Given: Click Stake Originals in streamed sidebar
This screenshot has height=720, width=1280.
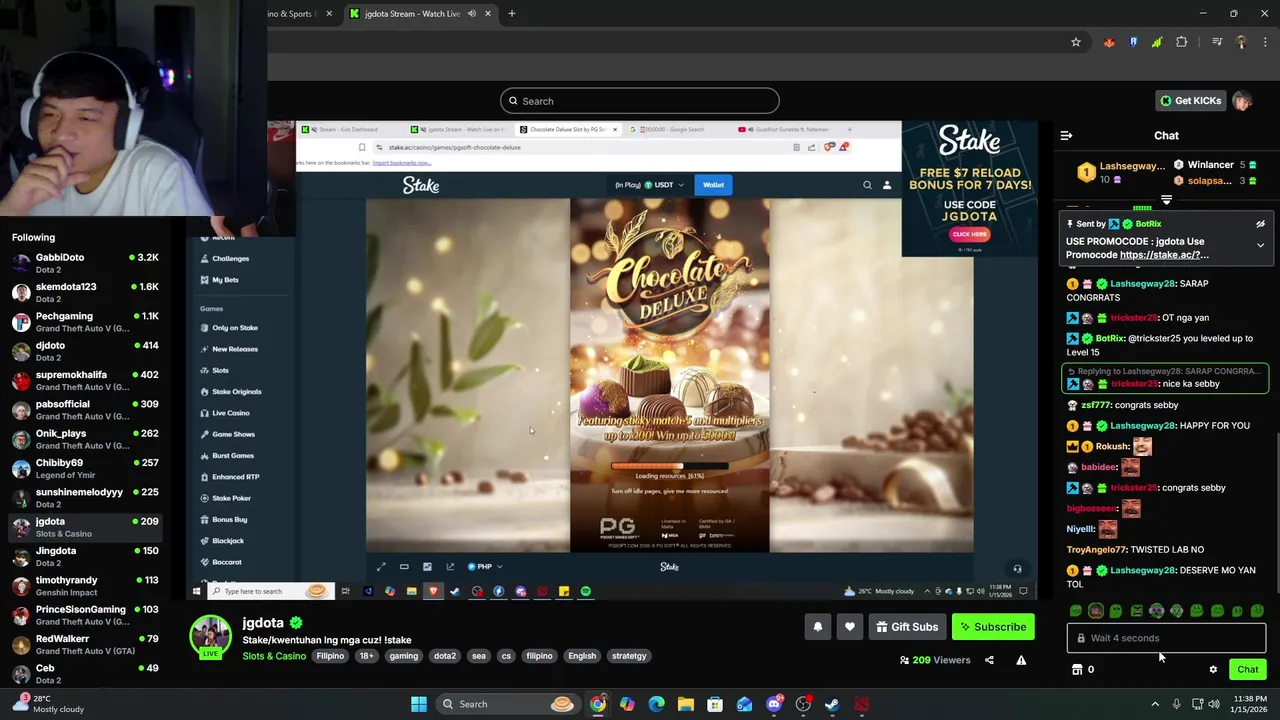Looking at the screenshot, I should [236, 392].
